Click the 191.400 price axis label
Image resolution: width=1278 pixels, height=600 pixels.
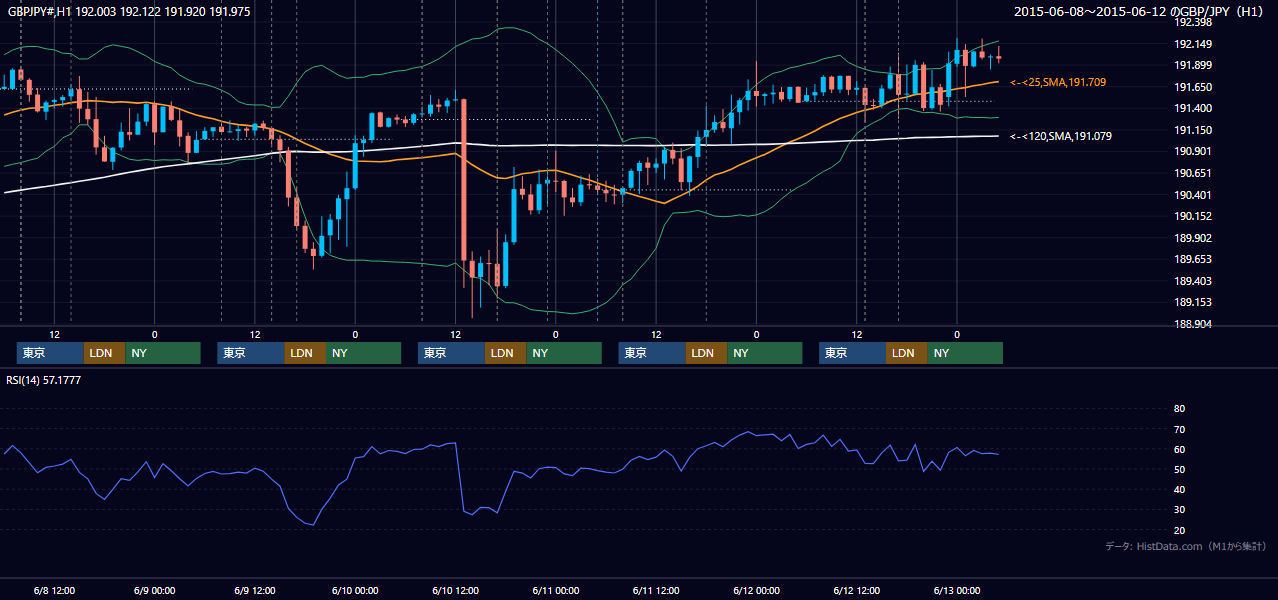pos(1193,109)
